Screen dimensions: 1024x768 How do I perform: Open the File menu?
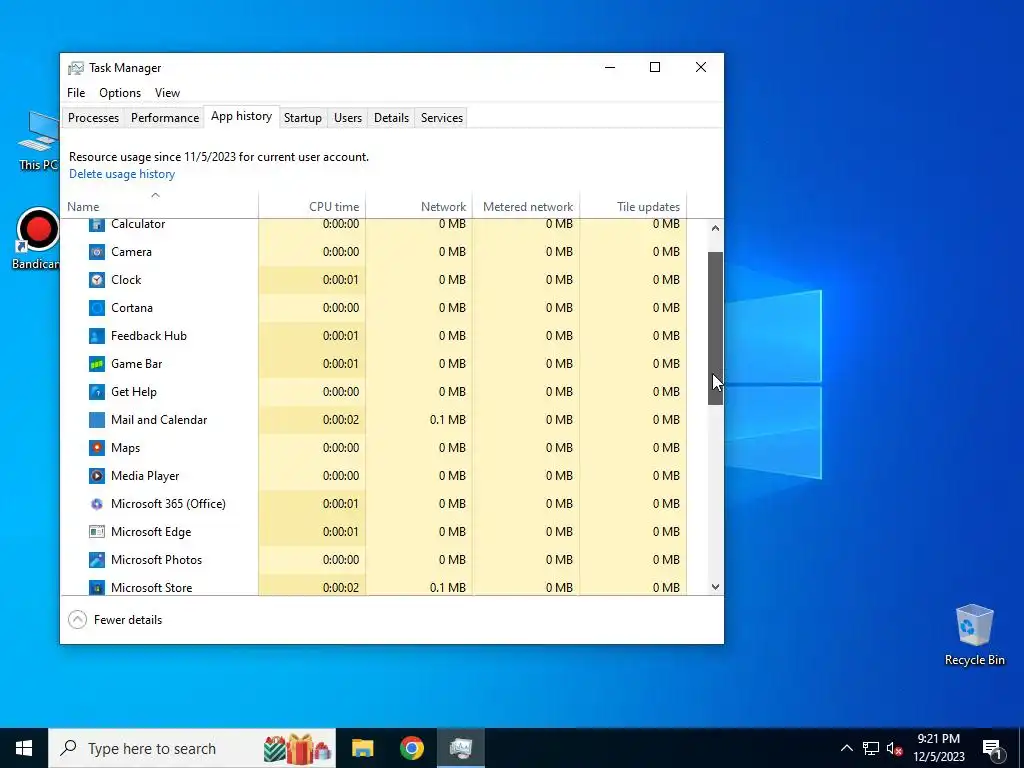point(76,93)
